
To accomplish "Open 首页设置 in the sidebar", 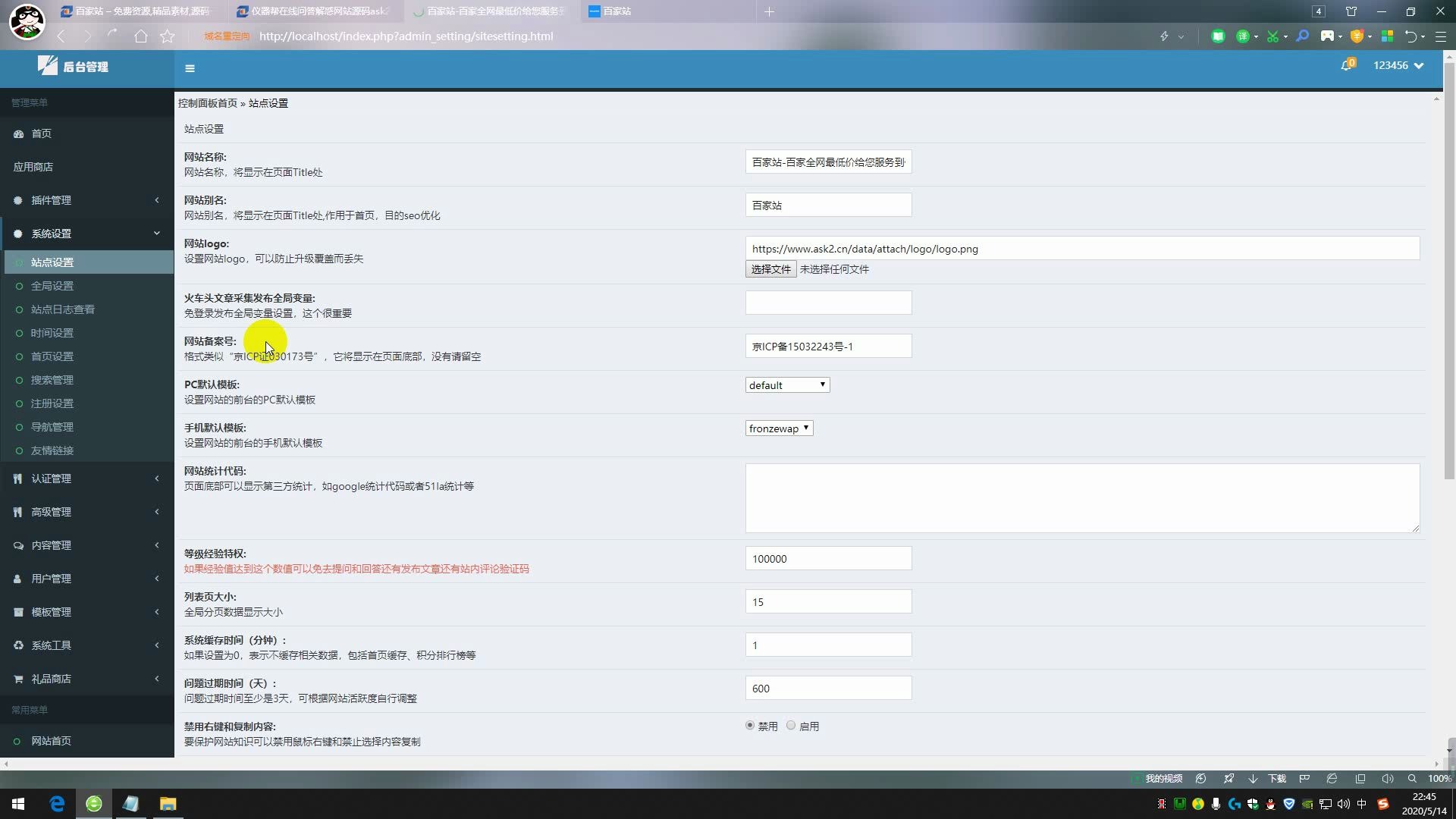I will click(52, 356).
